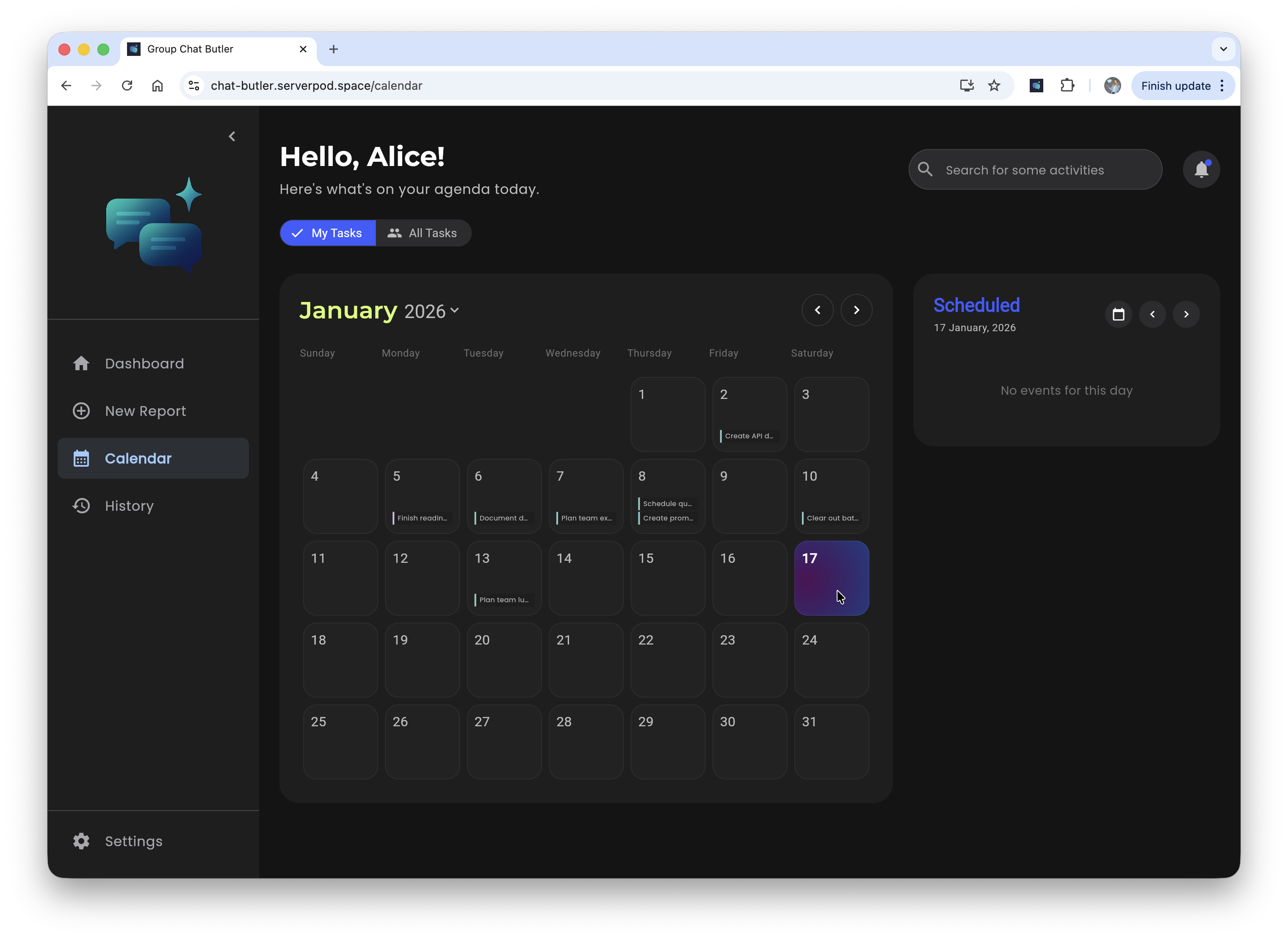Go to next day in Scheduled panel

pos(1186,314)
